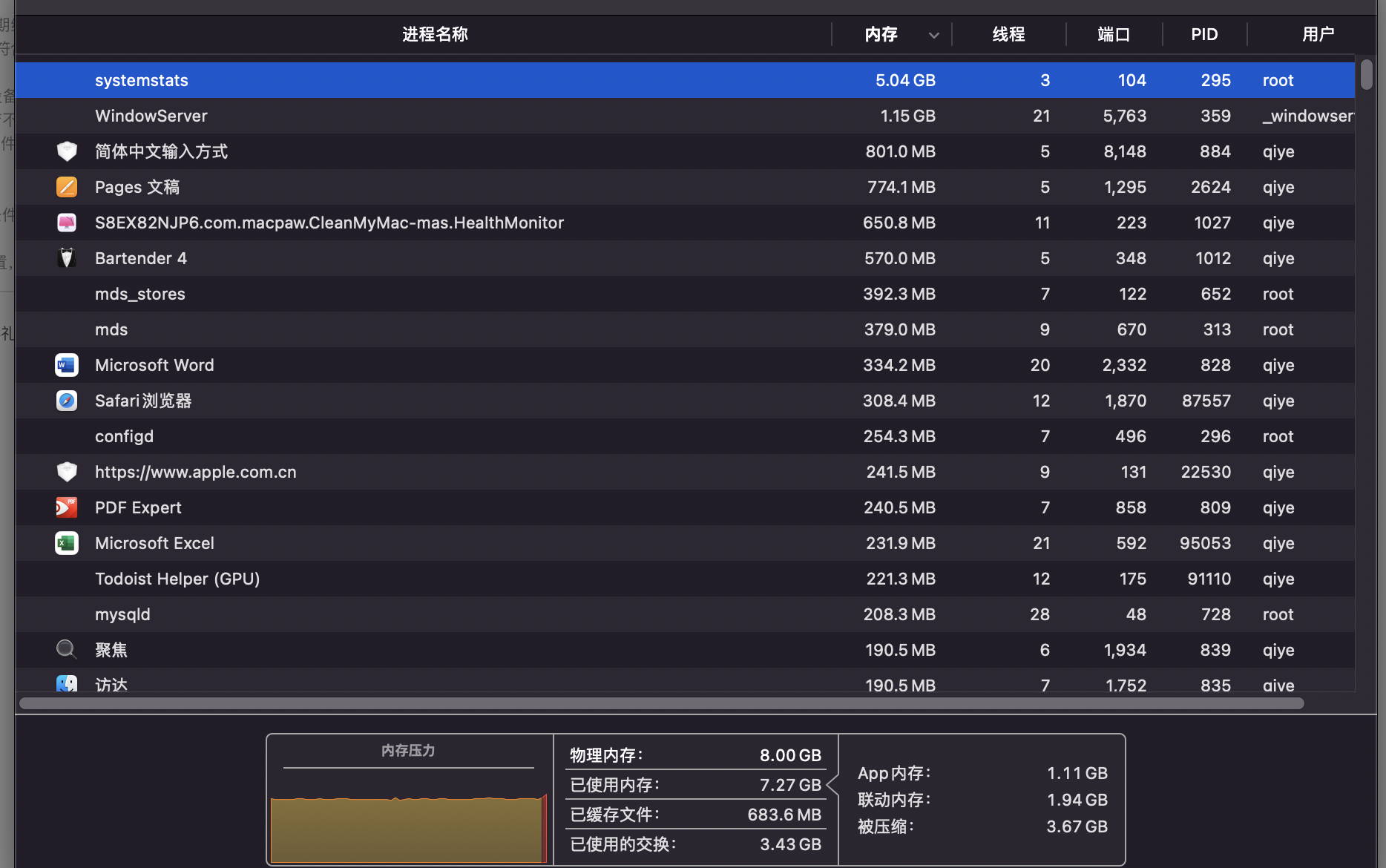Select the PDF Expert process name
The width and height of the screenshot is (1386, 868).
[138, 507]
